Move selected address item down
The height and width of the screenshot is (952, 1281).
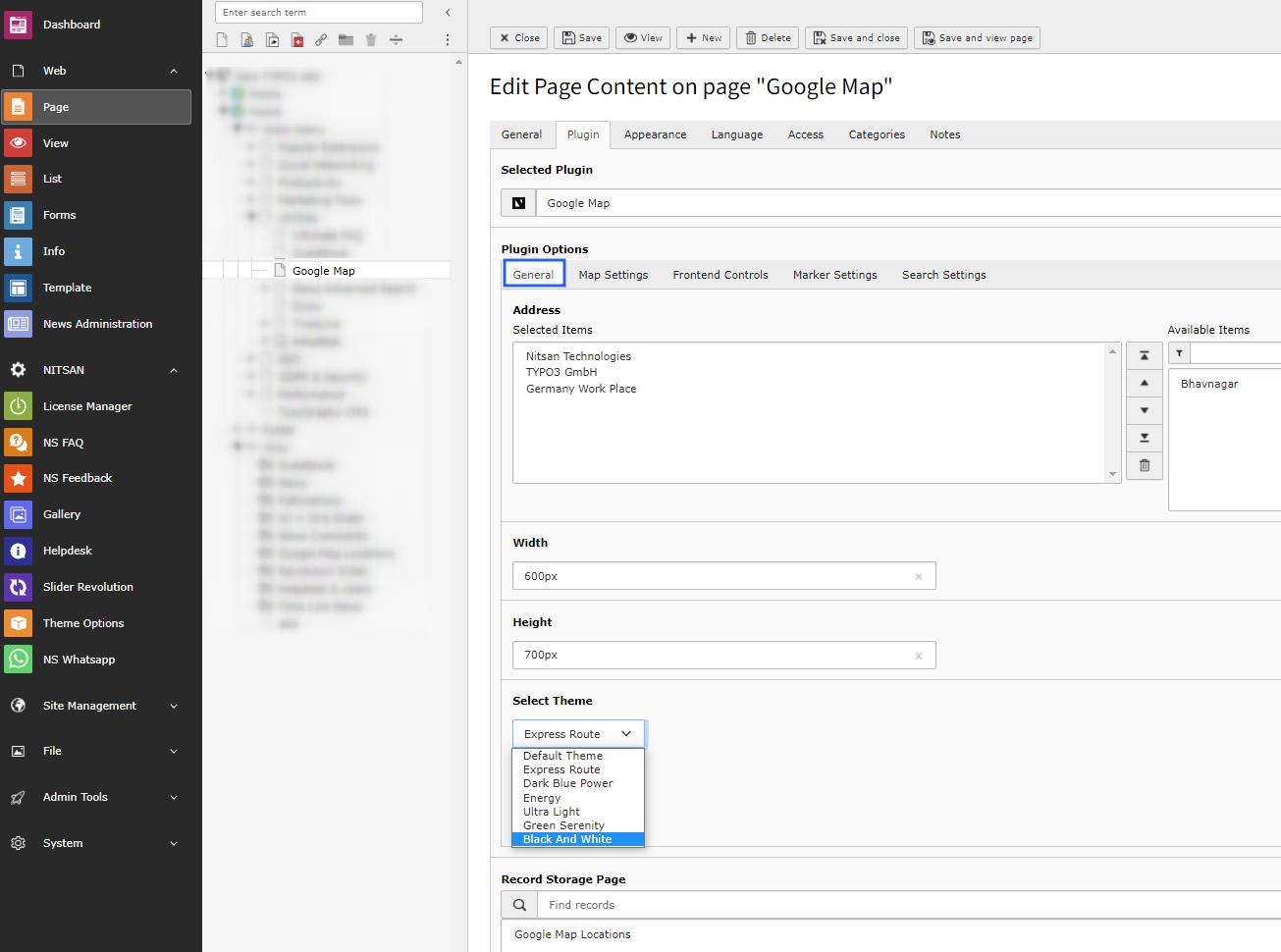(1145, 410)
